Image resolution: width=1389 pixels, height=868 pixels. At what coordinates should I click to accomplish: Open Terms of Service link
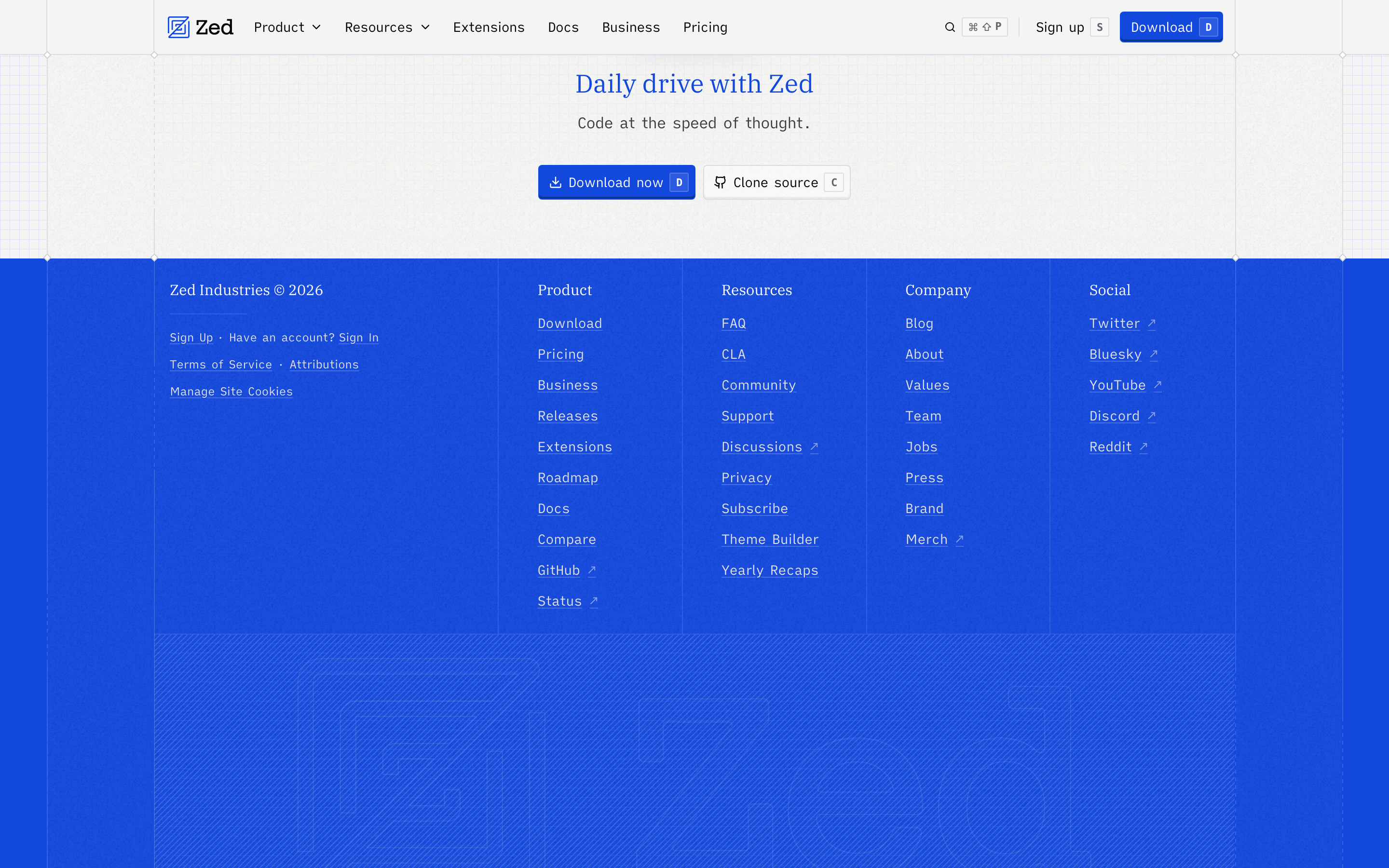pos(221,365)
